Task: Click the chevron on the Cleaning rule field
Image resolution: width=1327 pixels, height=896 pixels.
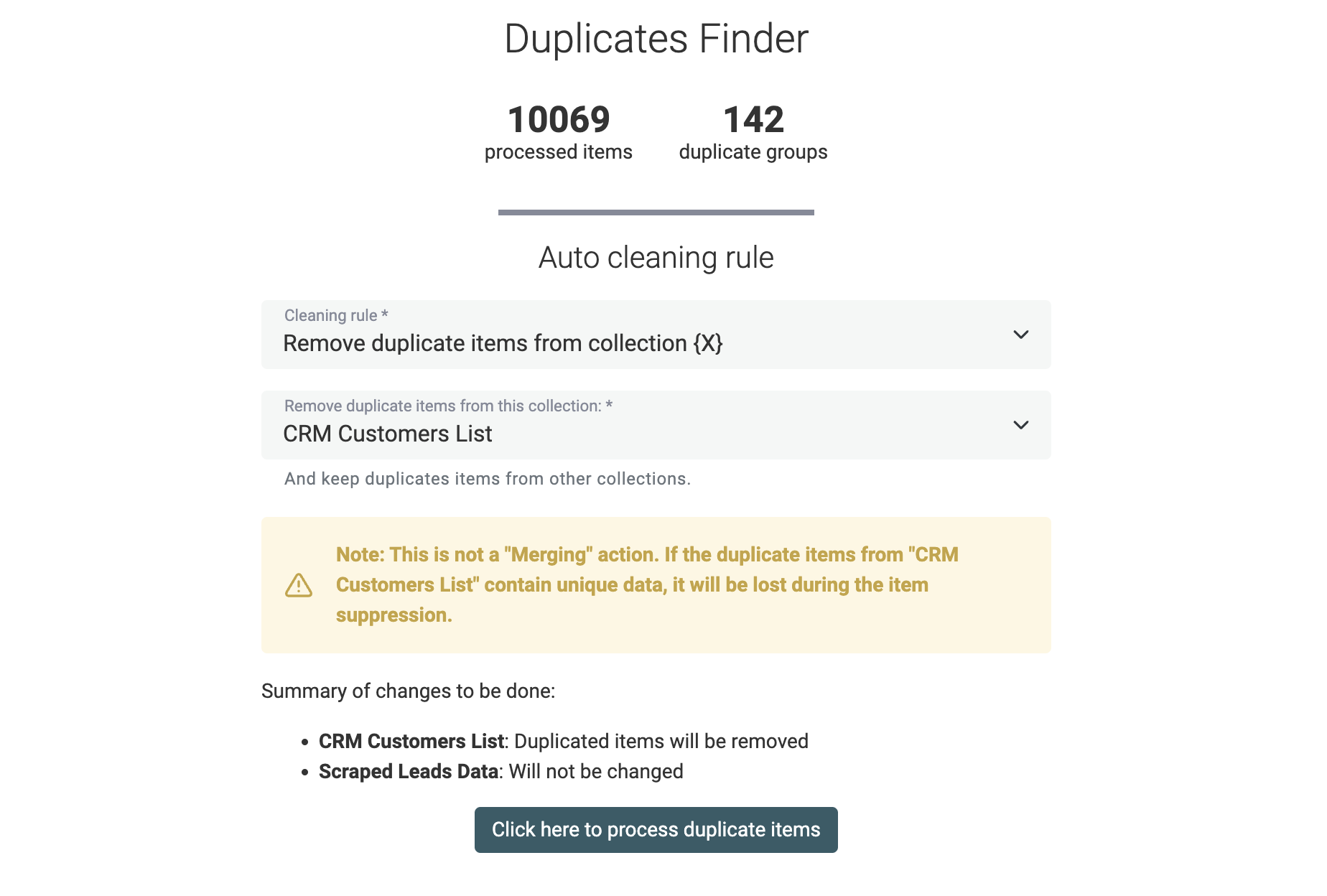Action: (1020, 335)
